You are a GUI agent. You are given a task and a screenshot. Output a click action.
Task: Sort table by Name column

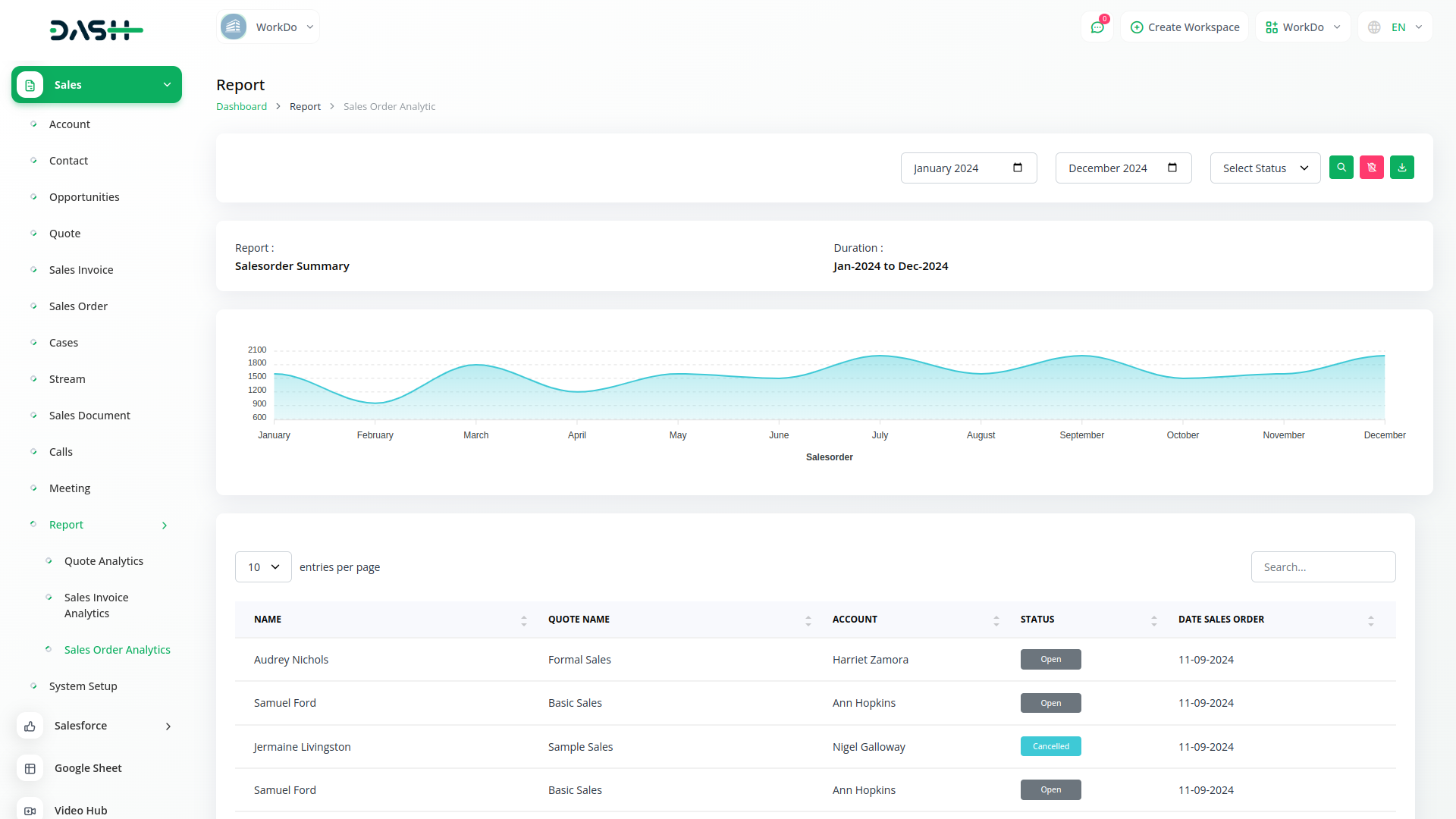point(523,620)
